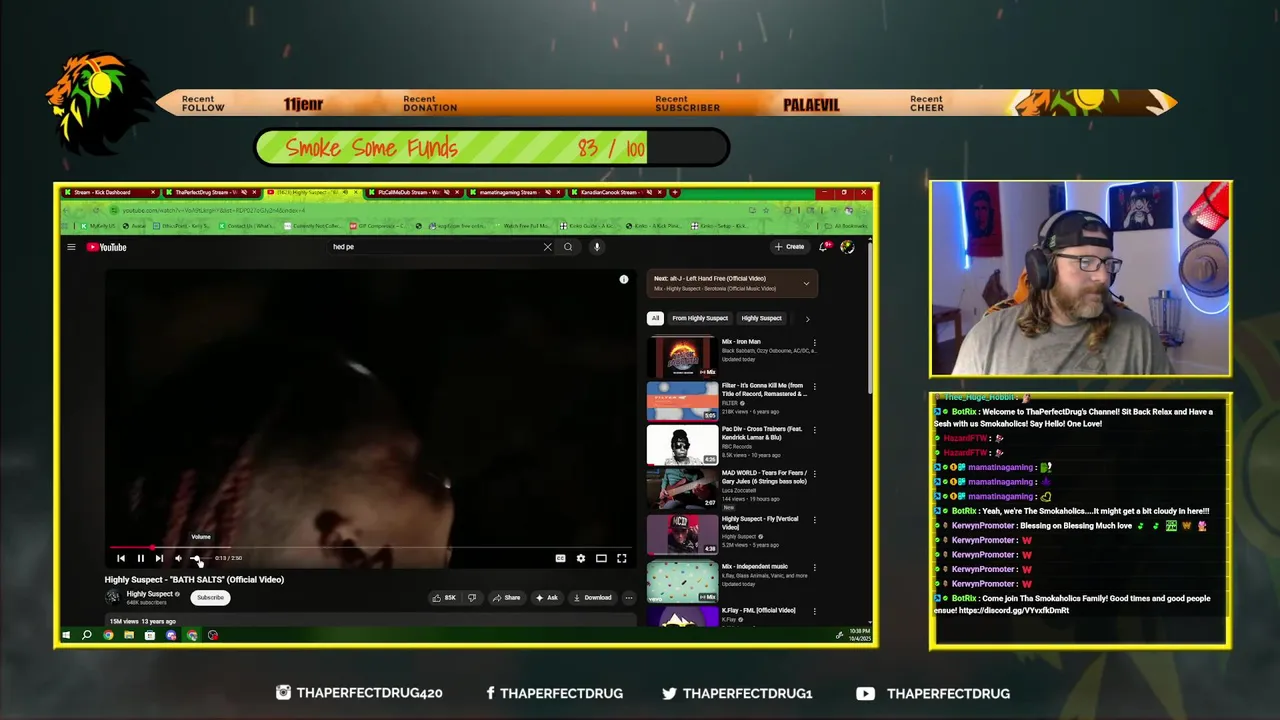Click the Share button
This screenshot has width=1280, height=720.
pyautogui.click(x=506, y=597)
